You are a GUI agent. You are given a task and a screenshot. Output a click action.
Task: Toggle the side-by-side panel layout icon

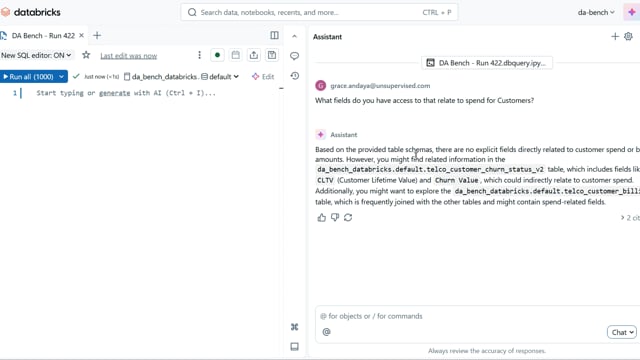pos(274,36)
